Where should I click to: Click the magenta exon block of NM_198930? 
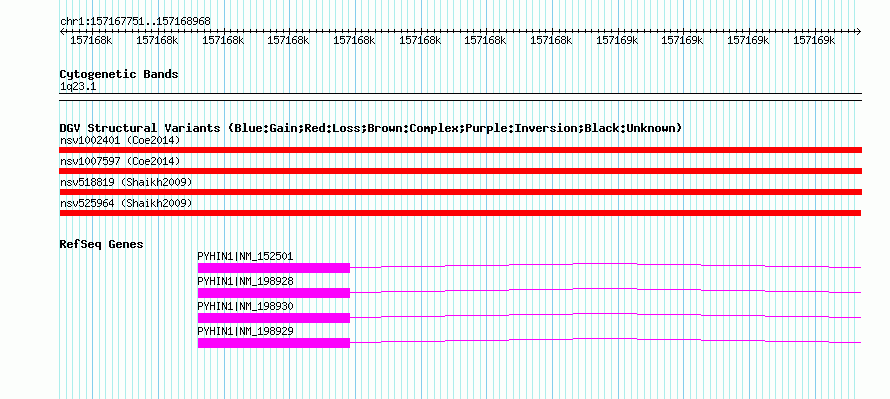point(274,318)
